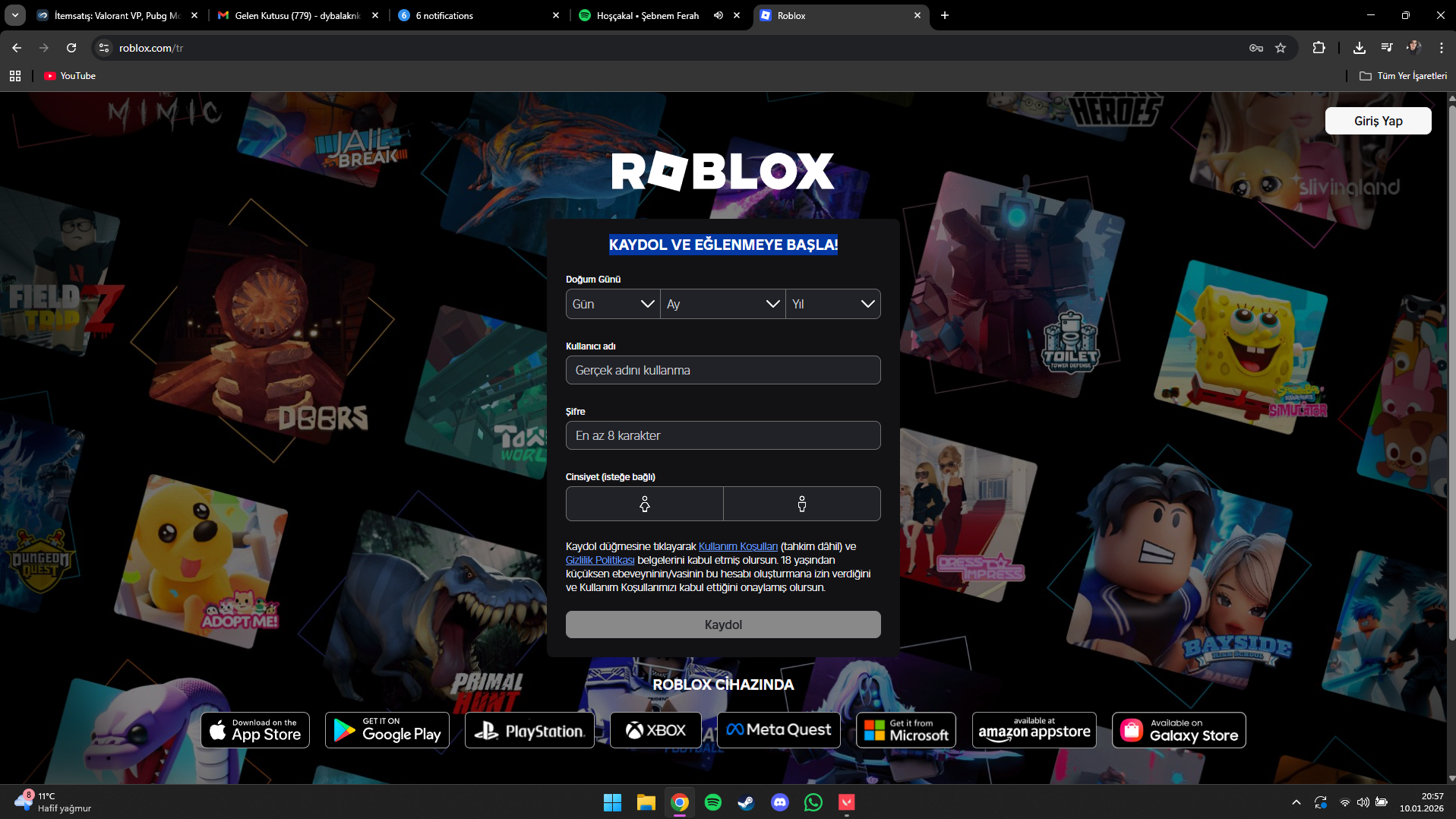Click the Kullanıcı adı username field
This screenshot has height=819, width=1456.
click(x=723, y=370)
